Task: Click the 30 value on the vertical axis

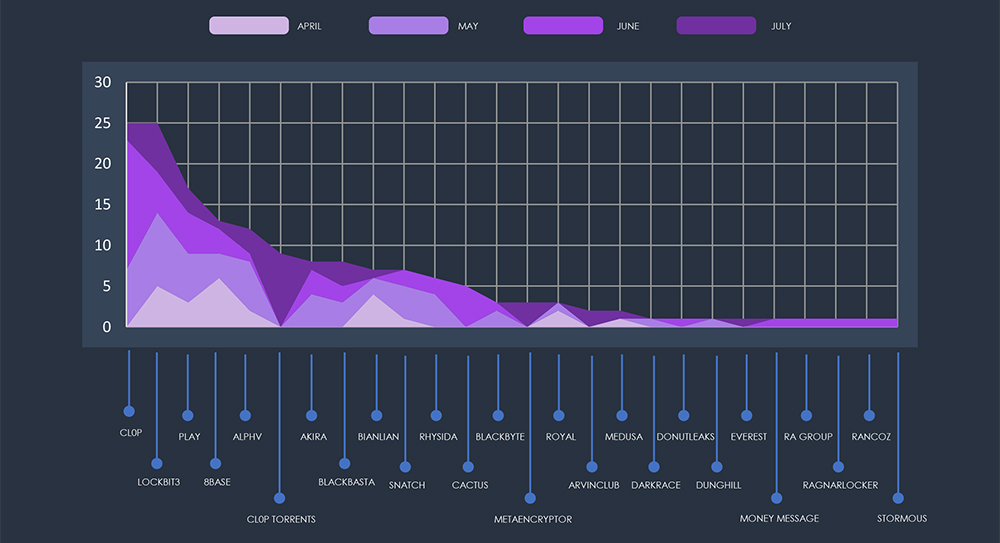Action: tap(103, 82)
